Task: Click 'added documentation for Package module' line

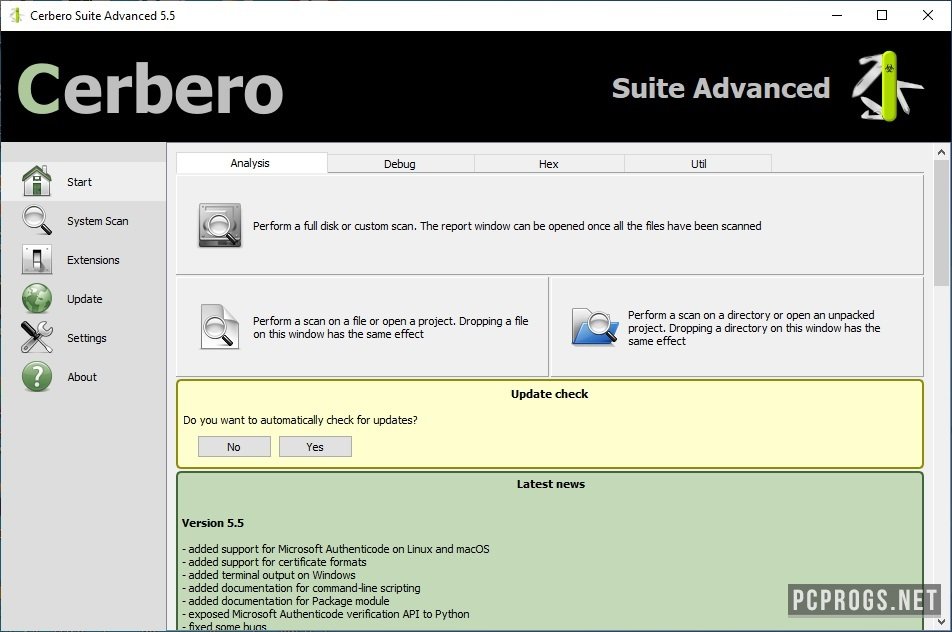Action: tap(286, 601)
